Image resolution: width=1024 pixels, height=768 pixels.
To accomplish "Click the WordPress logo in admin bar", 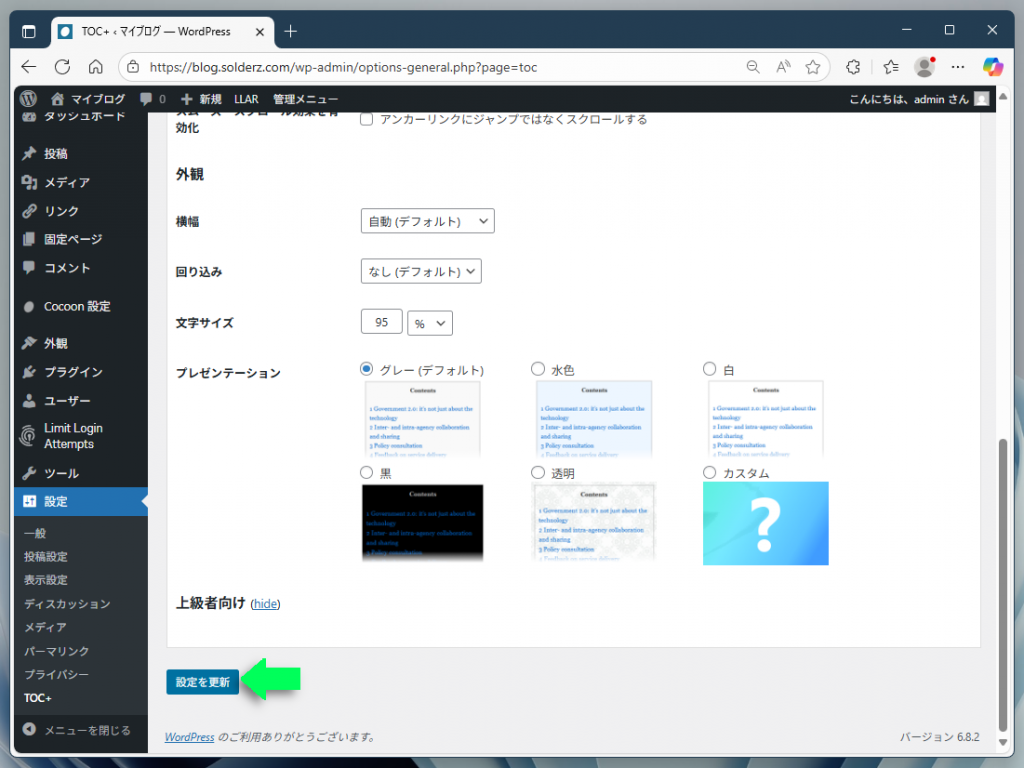I will click(28, 99).
